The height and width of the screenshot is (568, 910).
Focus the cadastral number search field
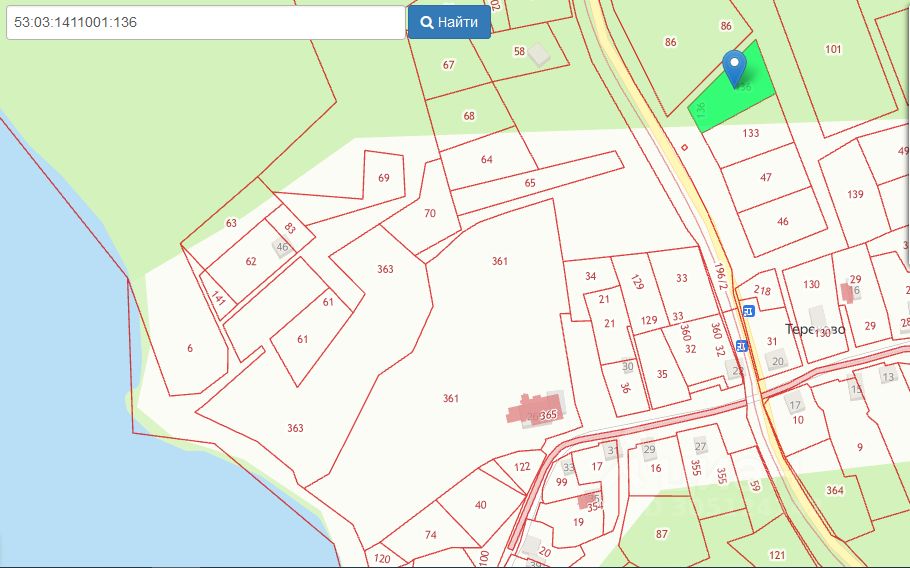pos(204,22)
